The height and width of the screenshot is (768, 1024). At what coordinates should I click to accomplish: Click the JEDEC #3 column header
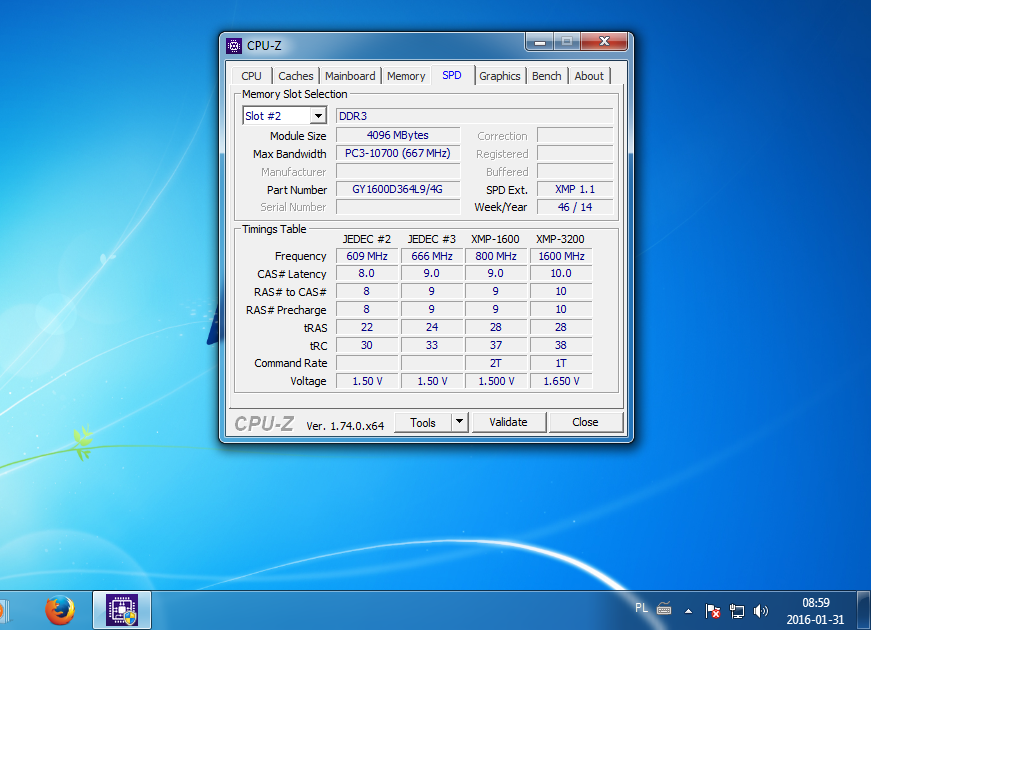point(432,239)
